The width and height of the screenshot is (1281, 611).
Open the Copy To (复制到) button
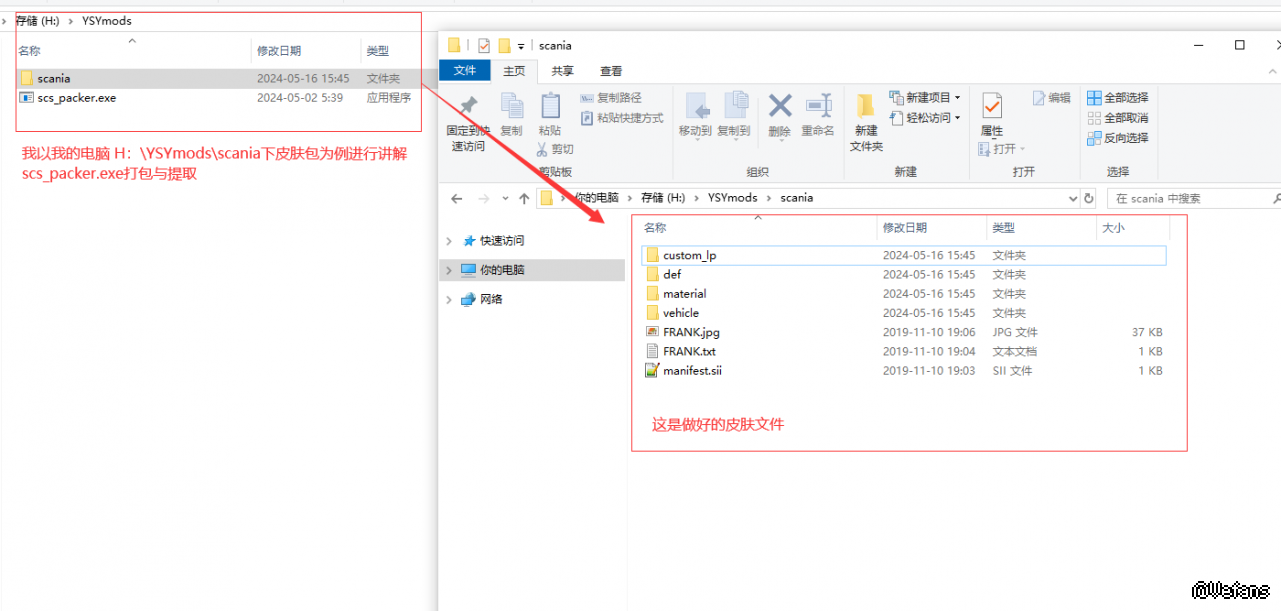(x=734, y=115)
